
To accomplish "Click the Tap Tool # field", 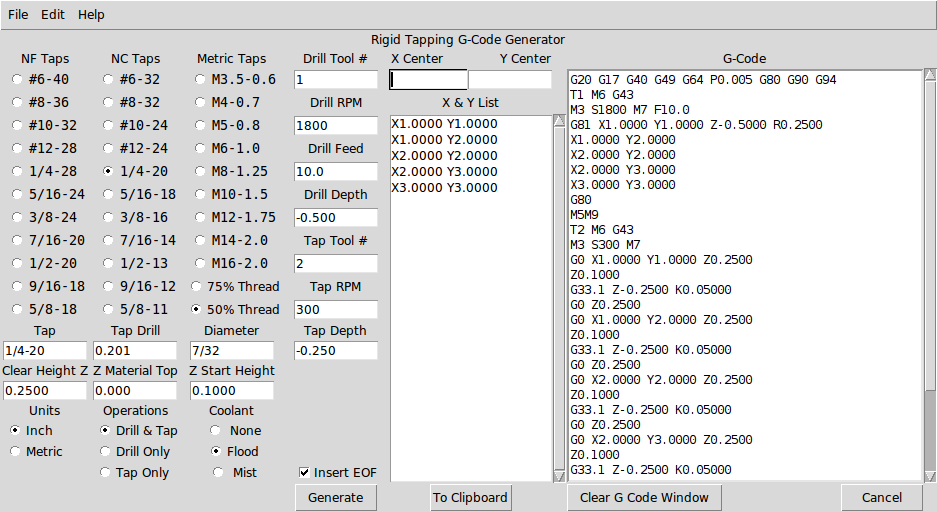I will pyautogui.click(x=336, y=263).
